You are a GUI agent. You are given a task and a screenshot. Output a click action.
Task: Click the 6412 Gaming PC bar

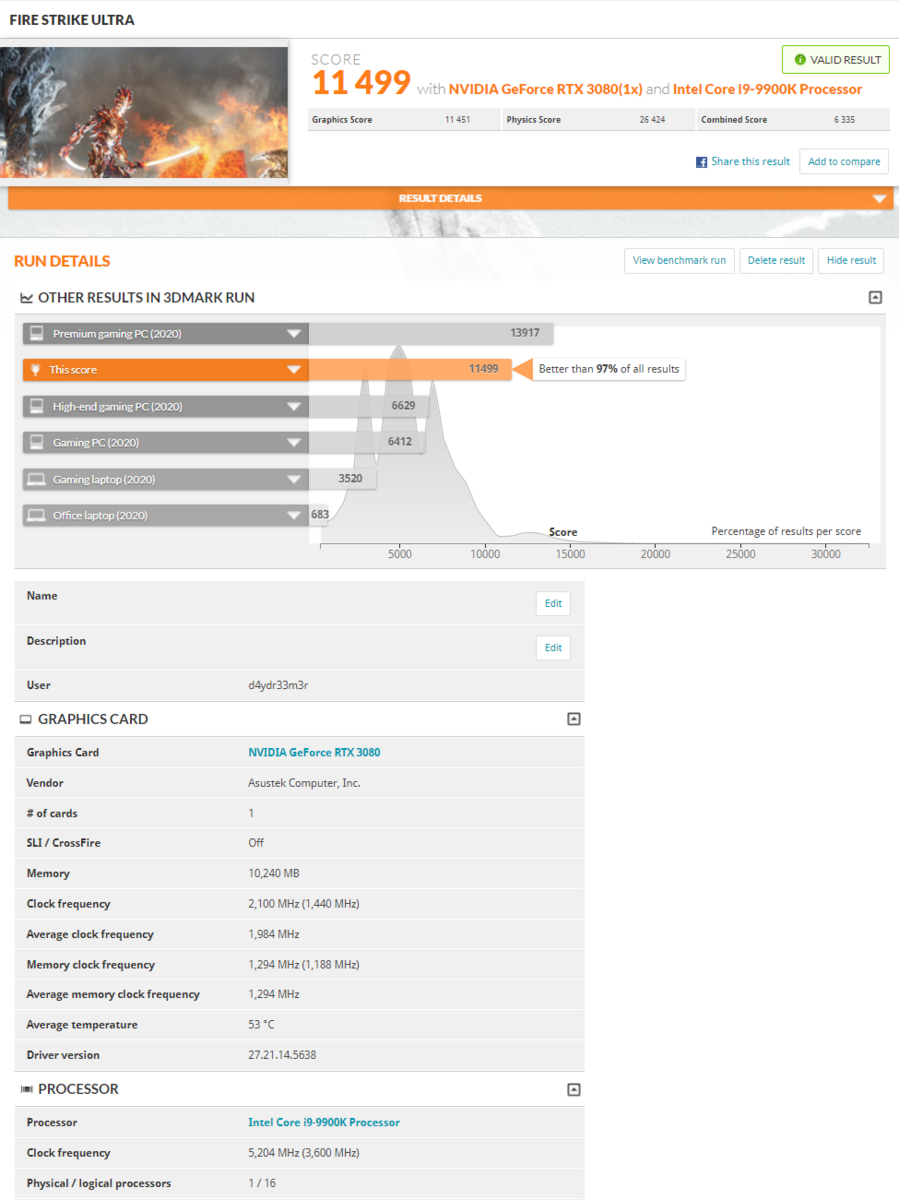[x=367, y=443]
